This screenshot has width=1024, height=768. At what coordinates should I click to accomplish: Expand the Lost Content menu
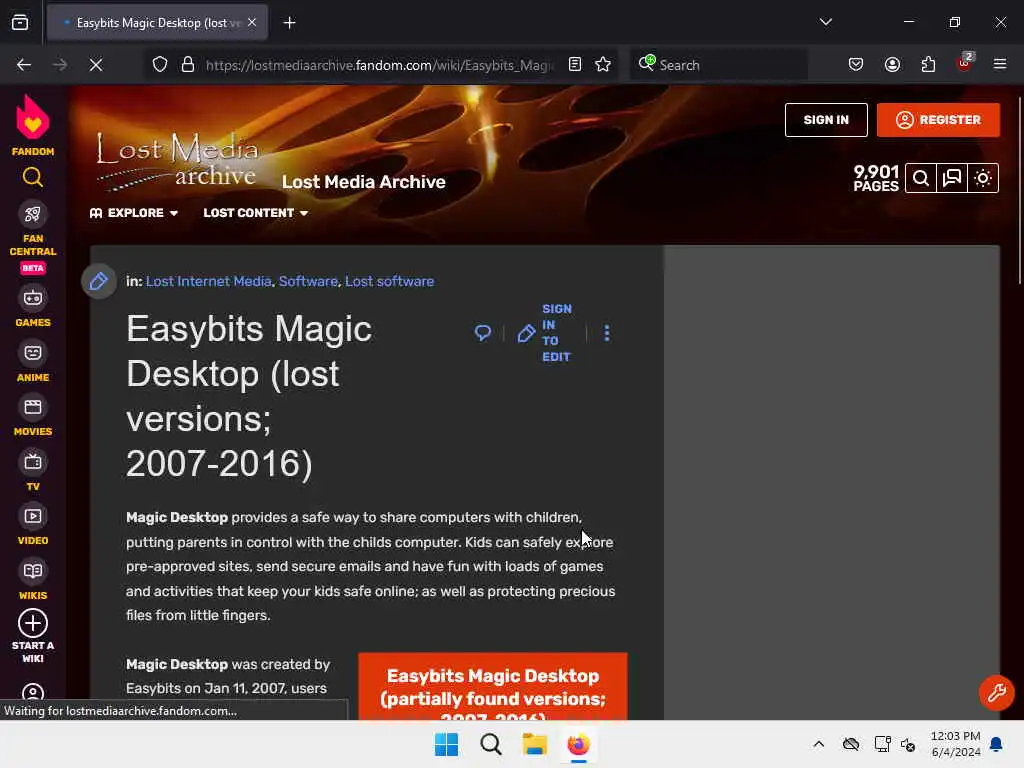pyautogui.click(x=255, y=213)
